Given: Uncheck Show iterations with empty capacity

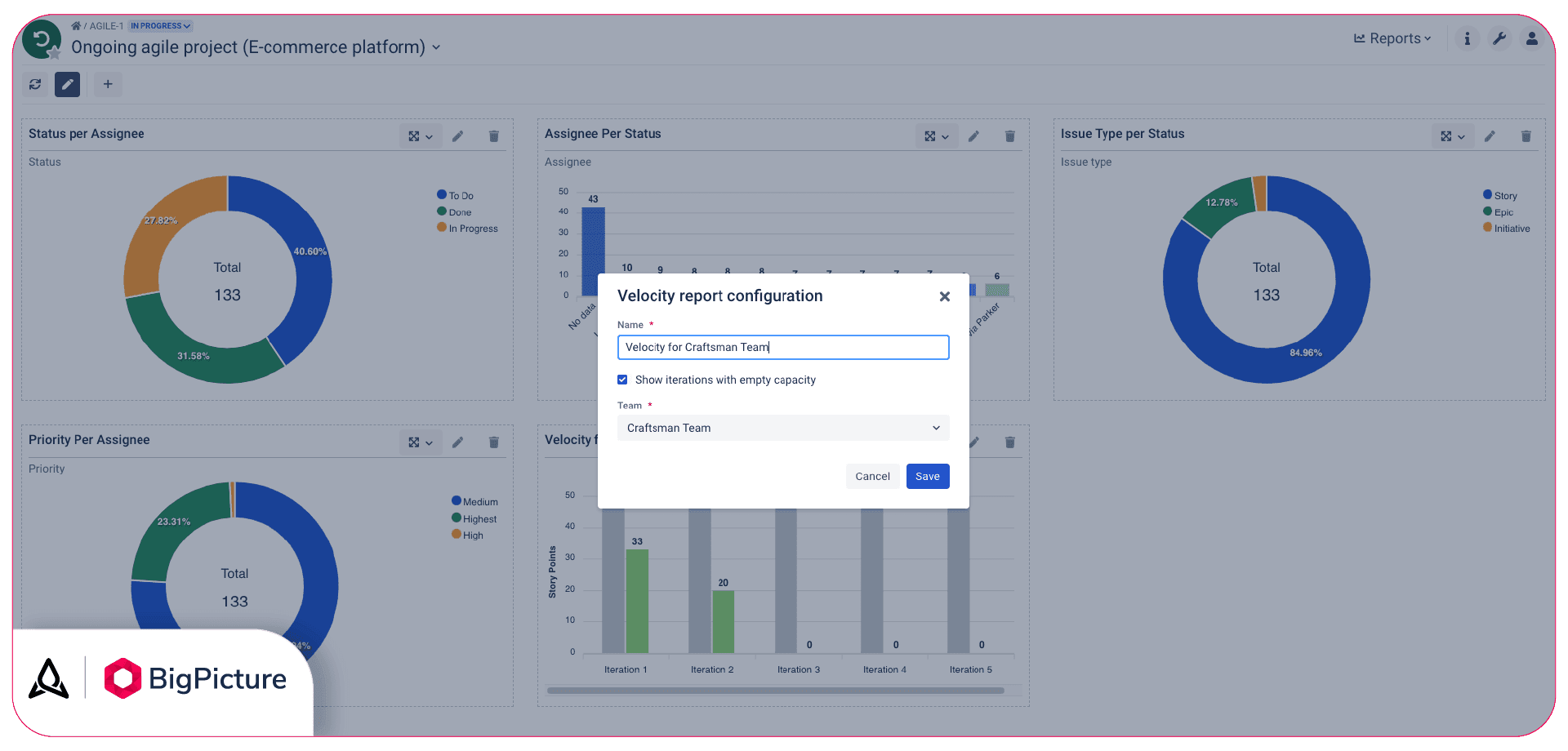Looking at the screenshot, I should click(x=622, y=380).
